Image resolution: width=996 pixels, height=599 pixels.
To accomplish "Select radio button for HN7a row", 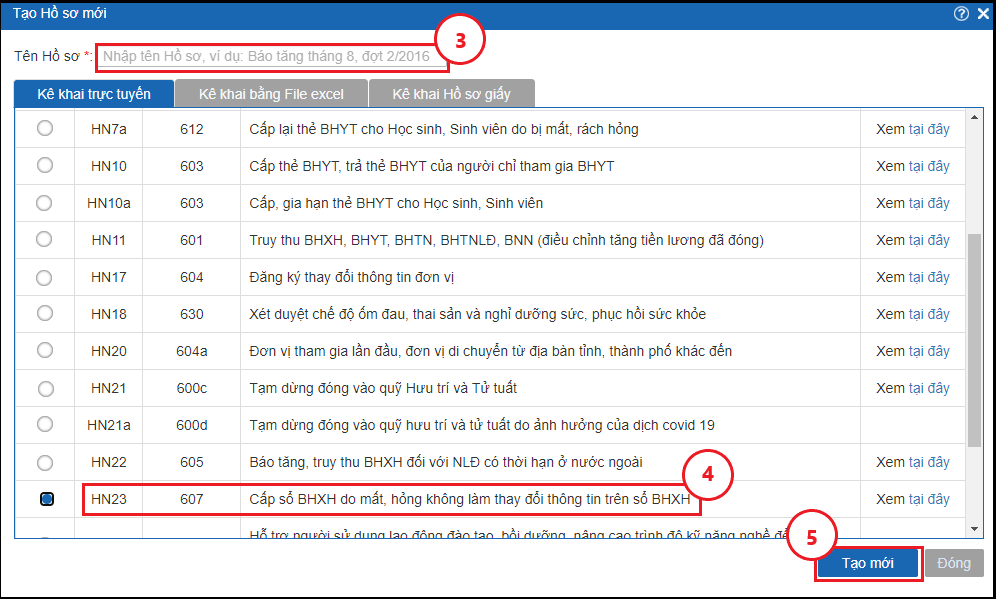I will pos(45,129).
